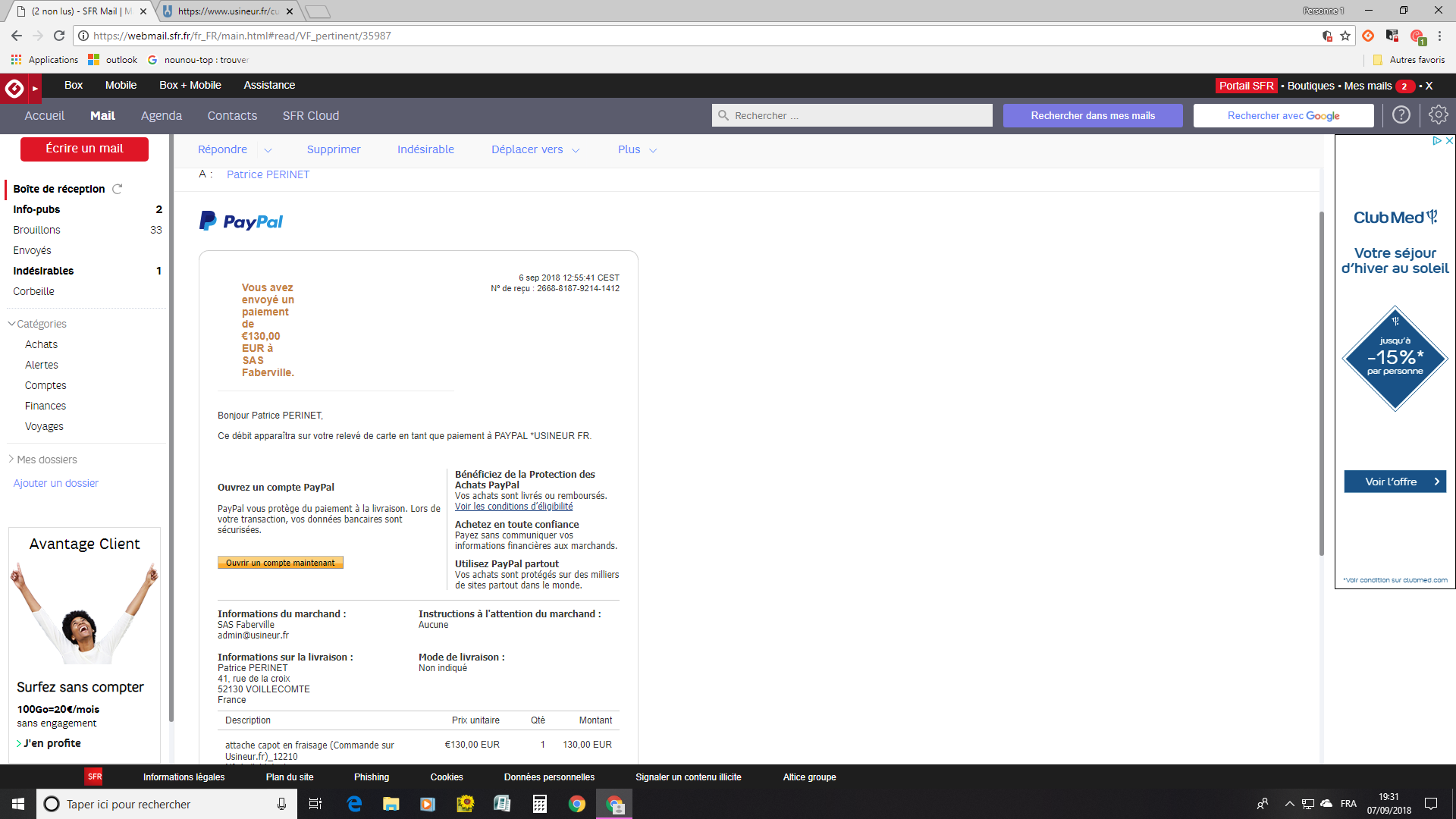Click Rechercher avec Google button
Image resolution: width=1456 pixels, height=819 pixels.
pyautogui.click(x=1283, y=115)
